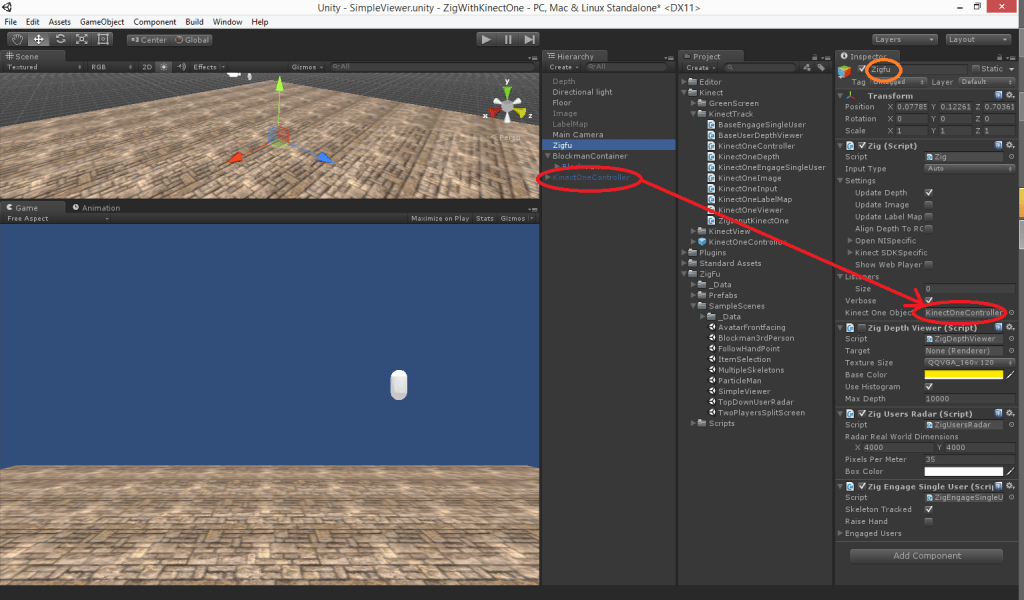Click the eyedropper next to Base Color
Viewport: 1024px width, 600px height.
tap(1010, 375)
